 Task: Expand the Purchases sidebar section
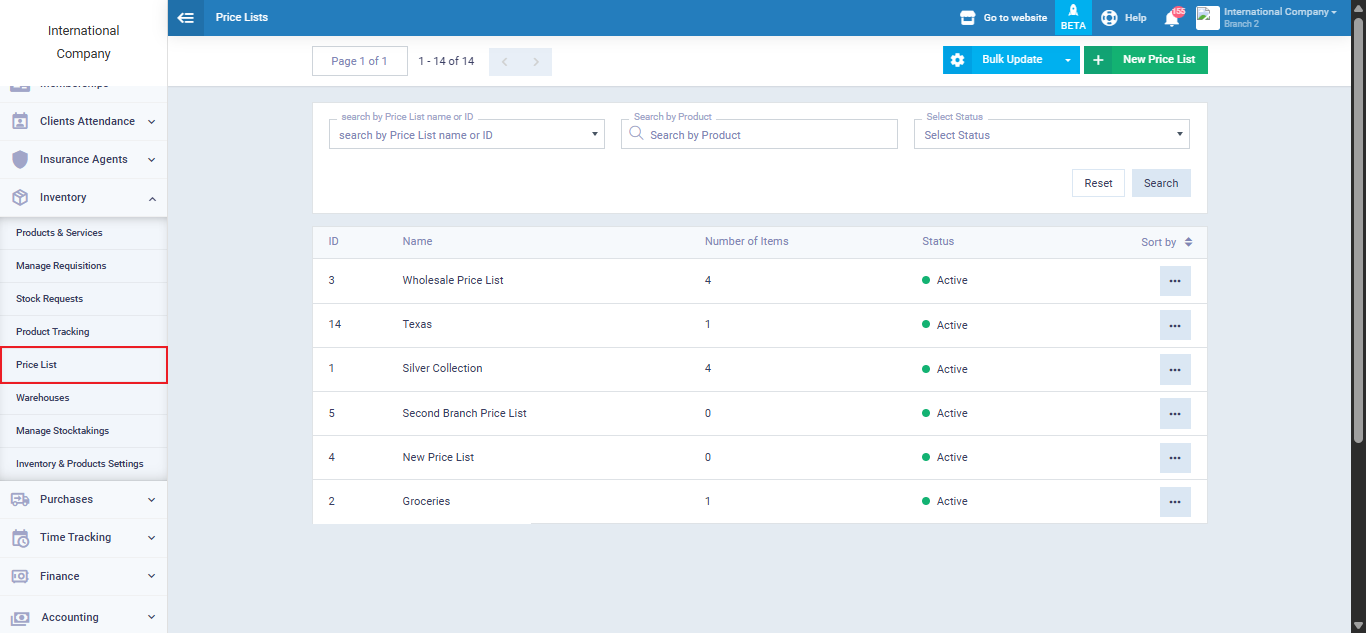(83, 499)
